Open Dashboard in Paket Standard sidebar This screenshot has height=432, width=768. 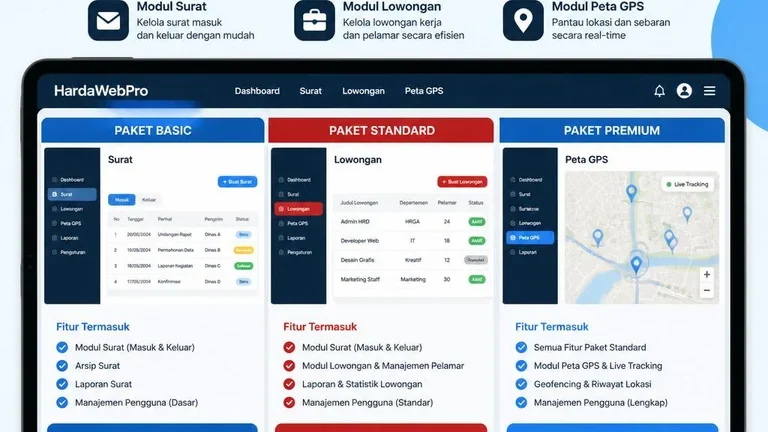tap(298, 180)
